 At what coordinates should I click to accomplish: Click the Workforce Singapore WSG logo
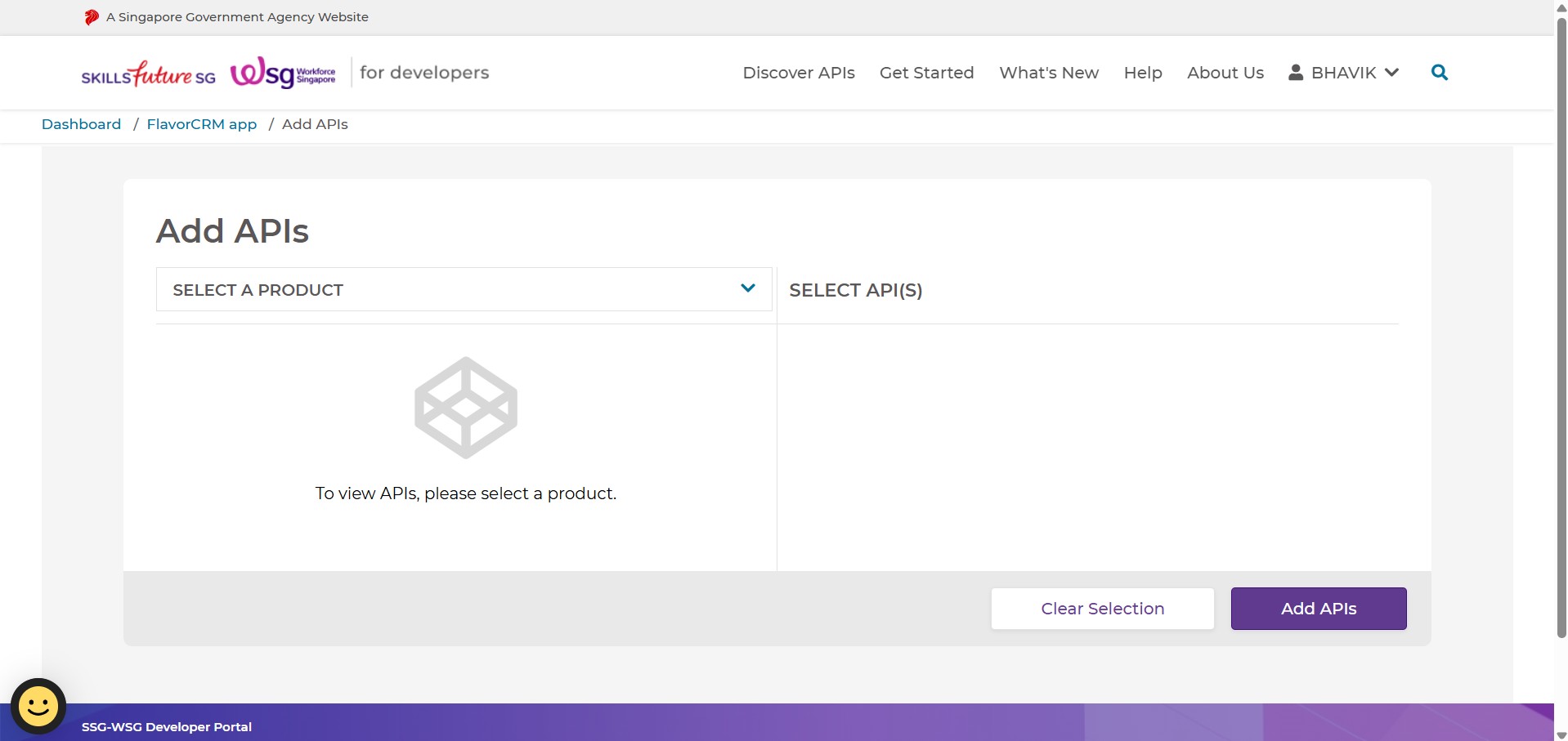coord(283,74)
